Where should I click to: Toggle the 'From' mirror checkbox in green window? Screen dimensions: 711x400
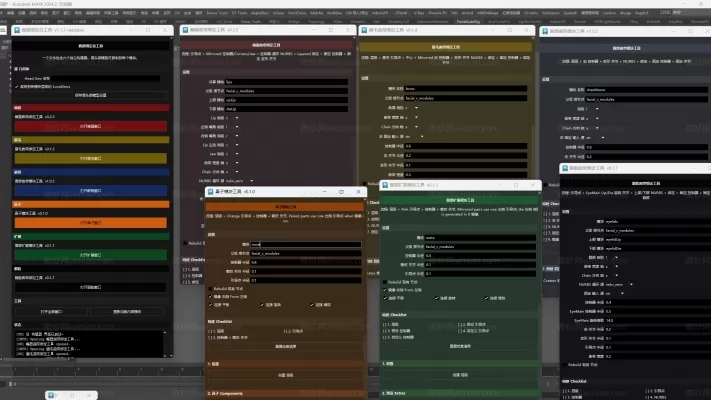385,290
